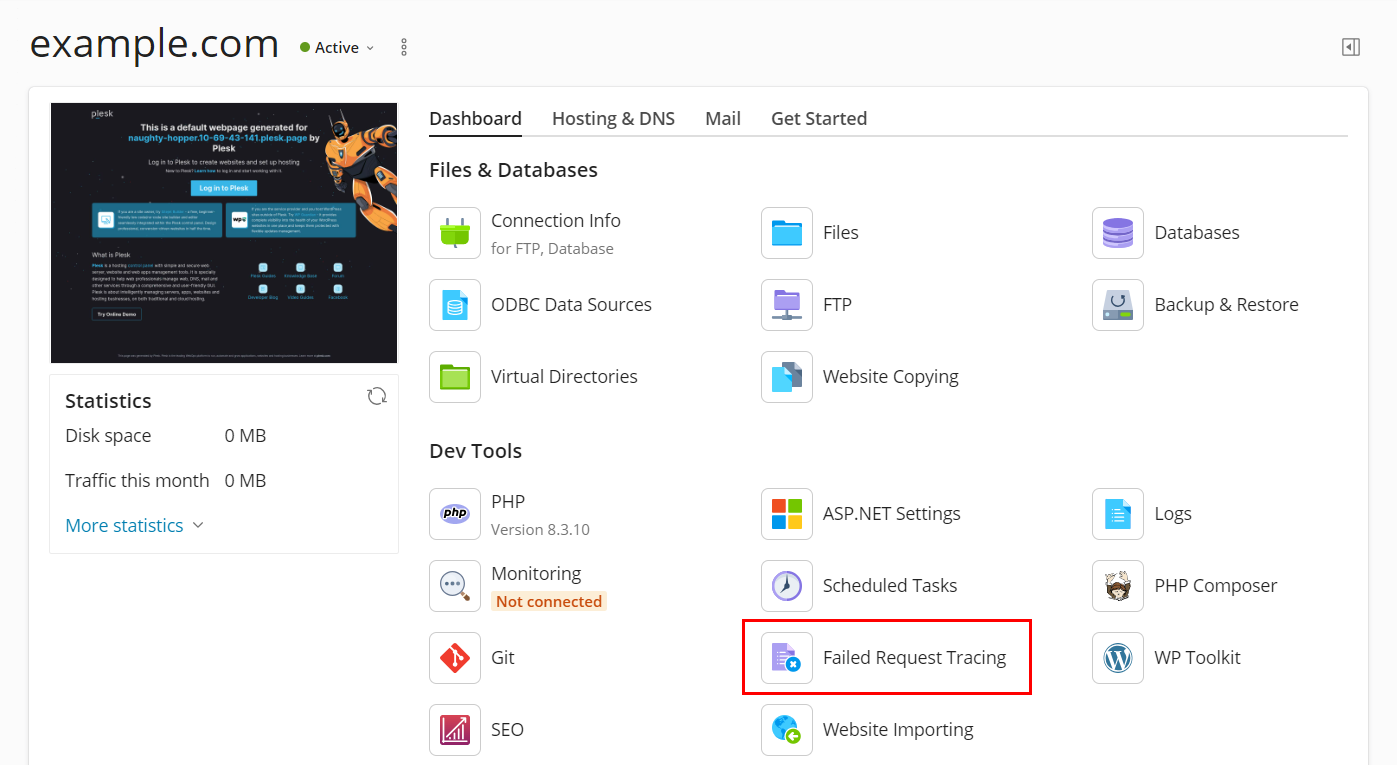Switch to the Hosting & DNS tab

[x=613, y=119]
